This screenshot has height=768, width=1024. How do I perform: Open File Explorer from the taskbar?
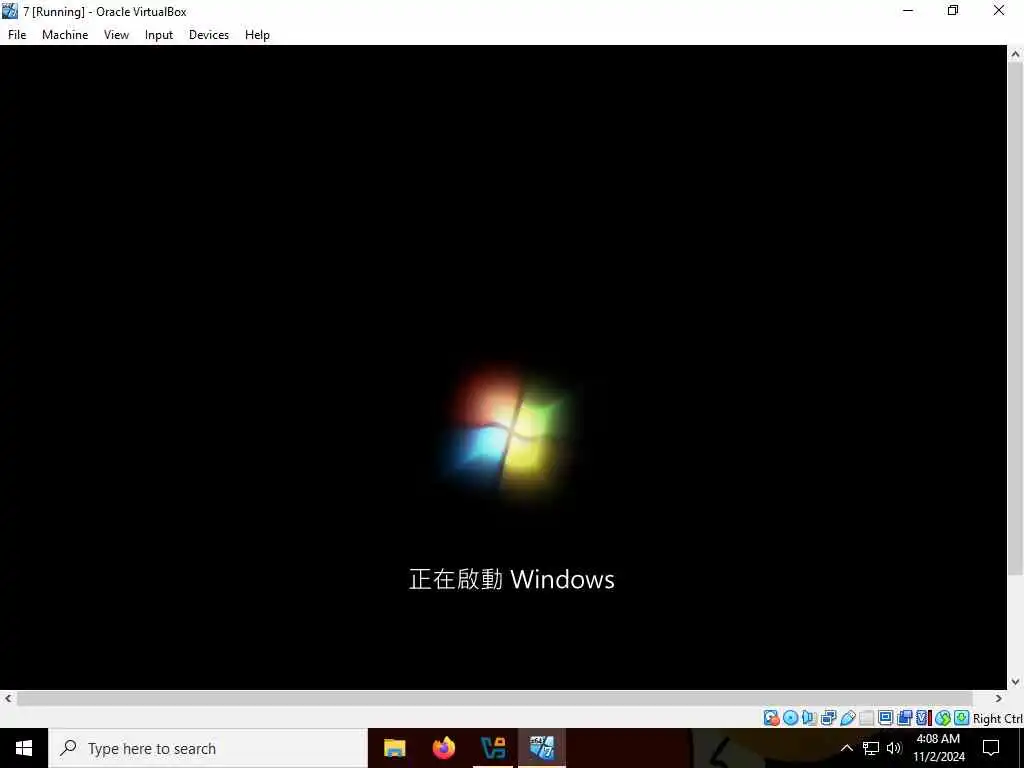coord(394,748)
